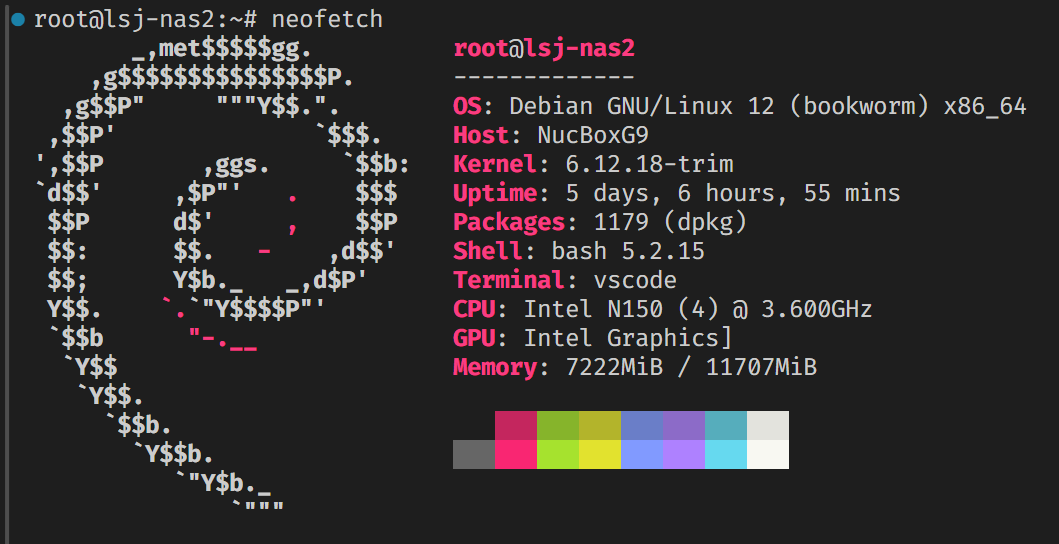The width and height of the screenshot is (1059, 544).
Task: Click the hot pink swatch in bottom row
Action: 516,454
